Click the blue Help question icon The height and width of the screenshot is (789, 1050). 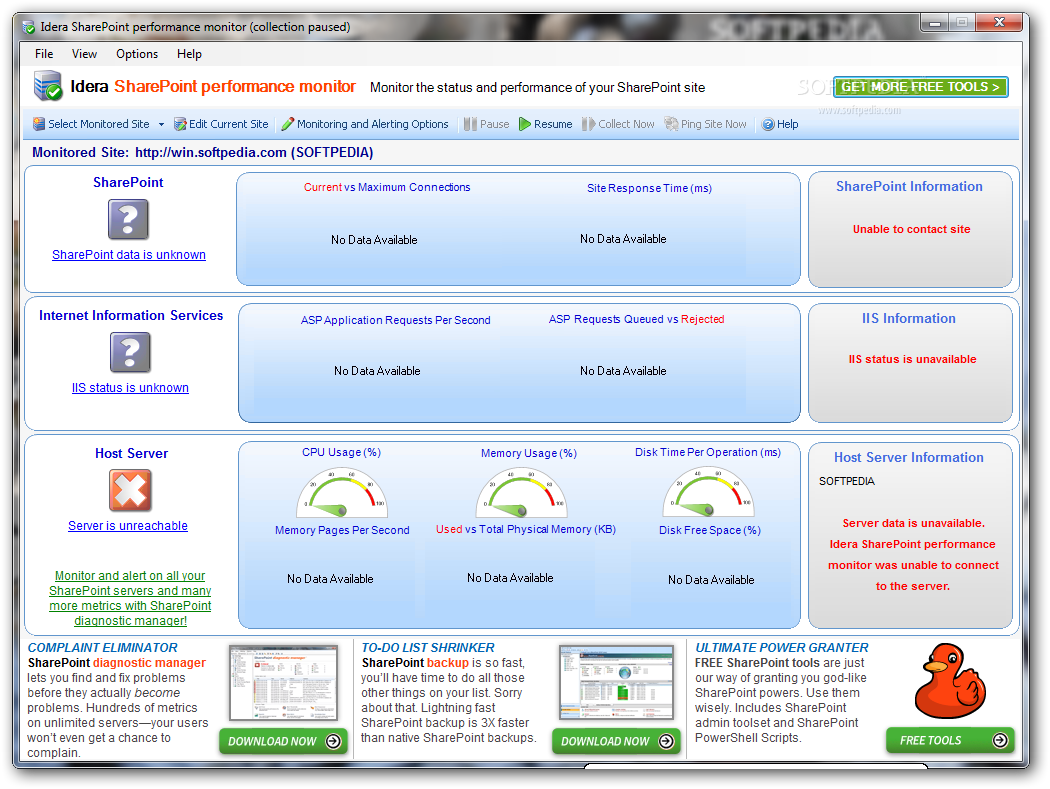(768, 124)
